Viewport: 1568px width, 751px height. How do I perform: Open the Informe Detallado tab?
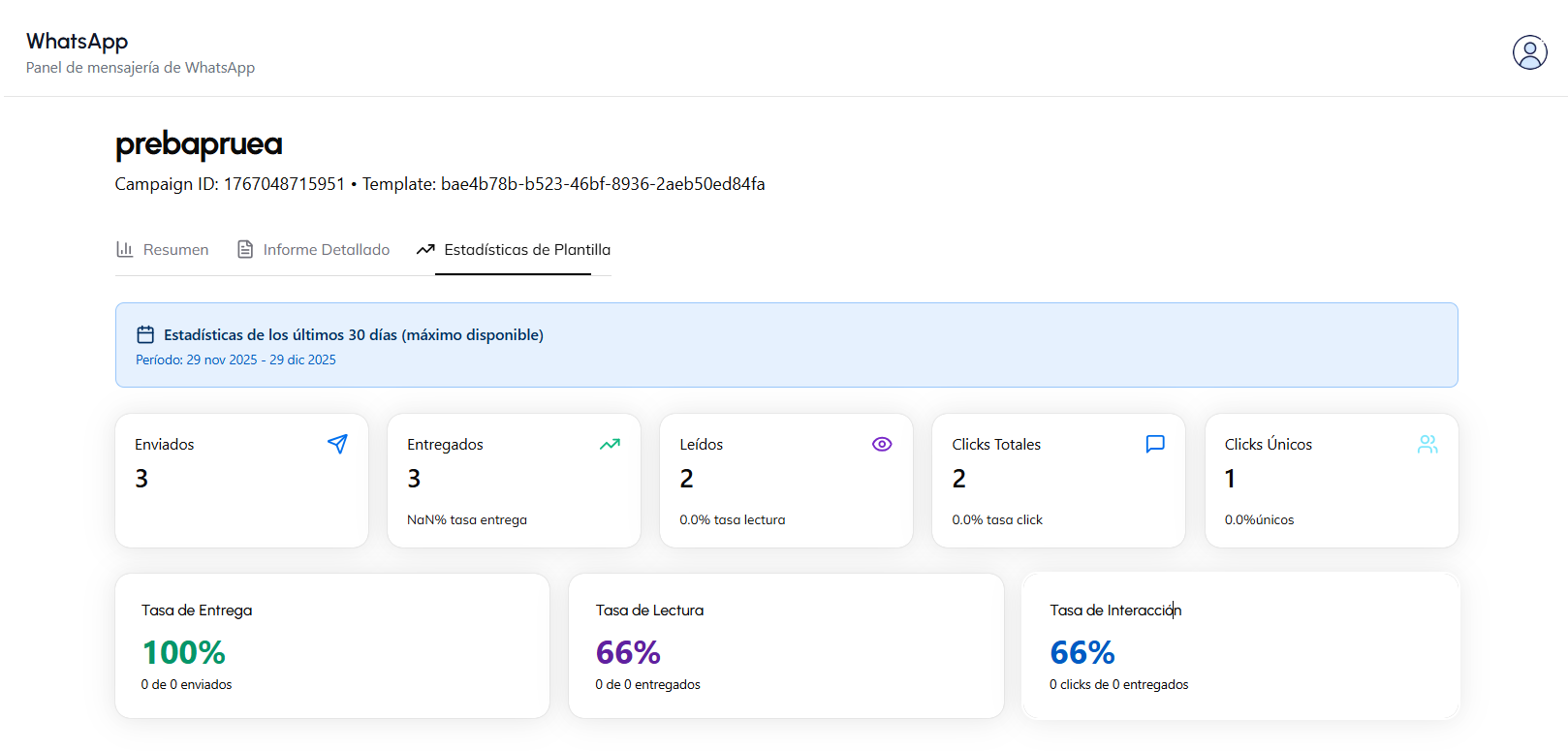pyautogui.click(x=326, y=250)
